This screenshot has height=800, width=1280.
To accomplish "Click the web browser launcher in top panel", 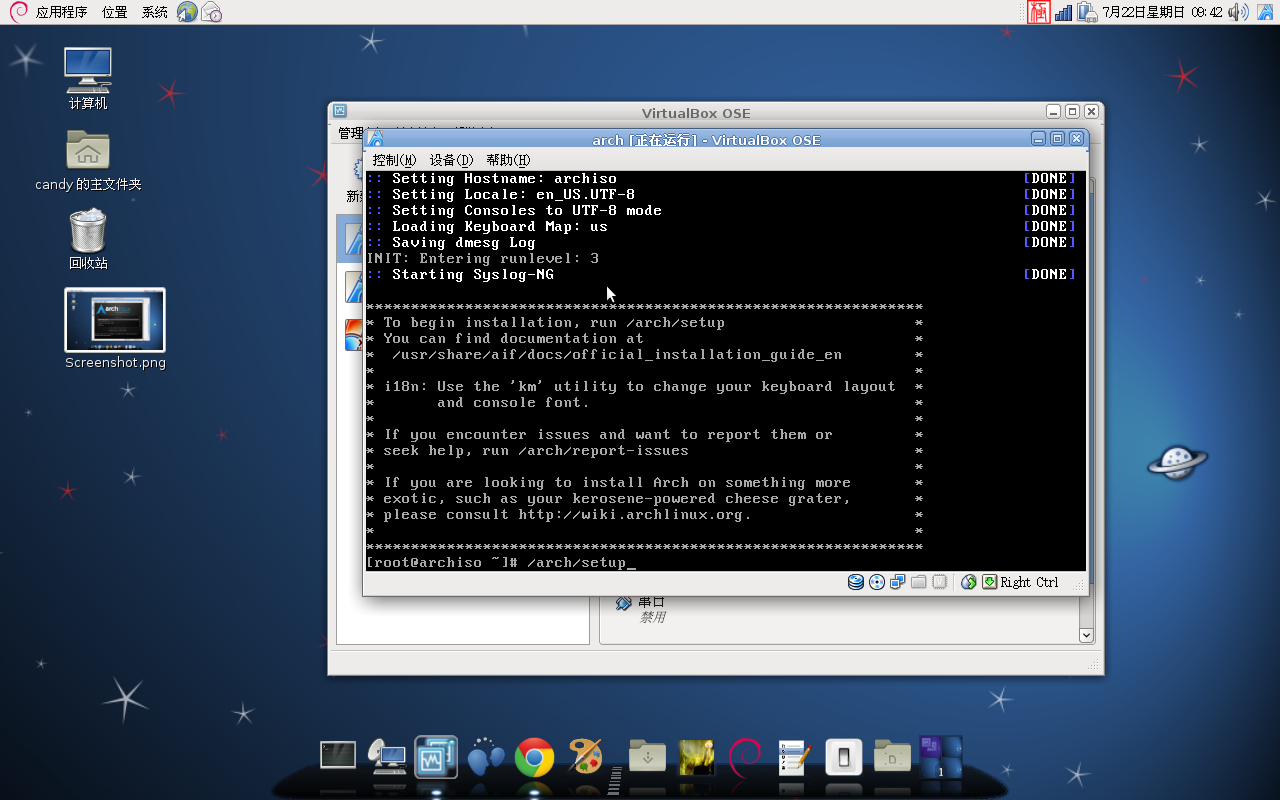I will pos(187,12).
